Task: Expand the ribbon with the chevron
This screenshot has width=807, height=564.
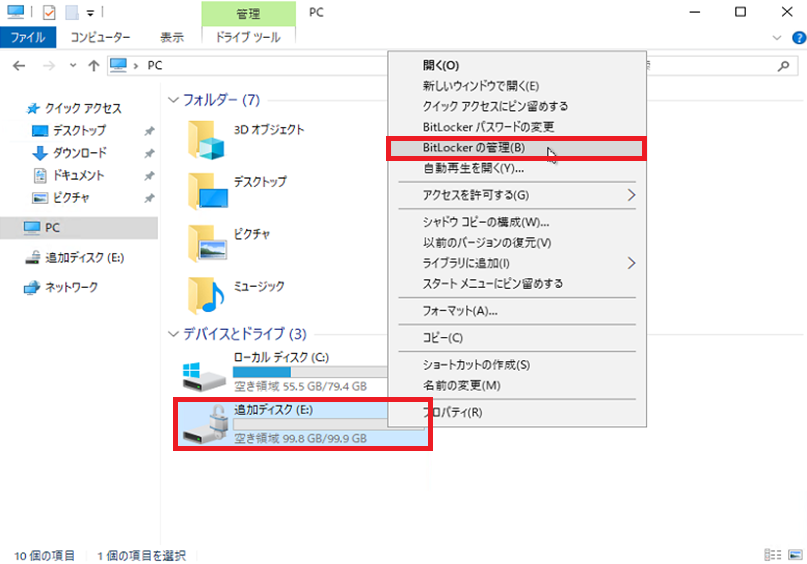Action: (777, 38)
